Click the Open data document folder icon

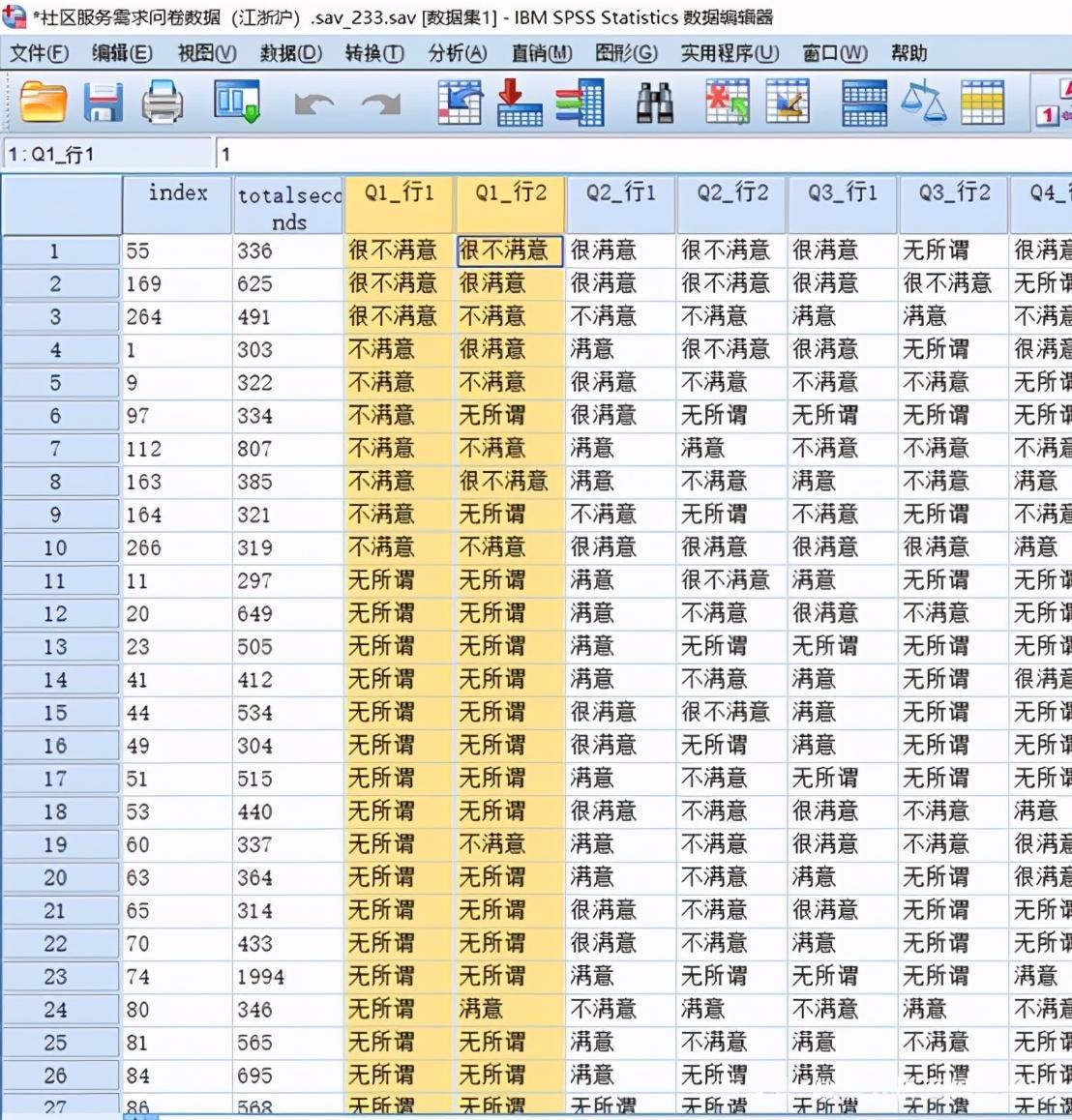pyautogui.click(x=44, y=103)
